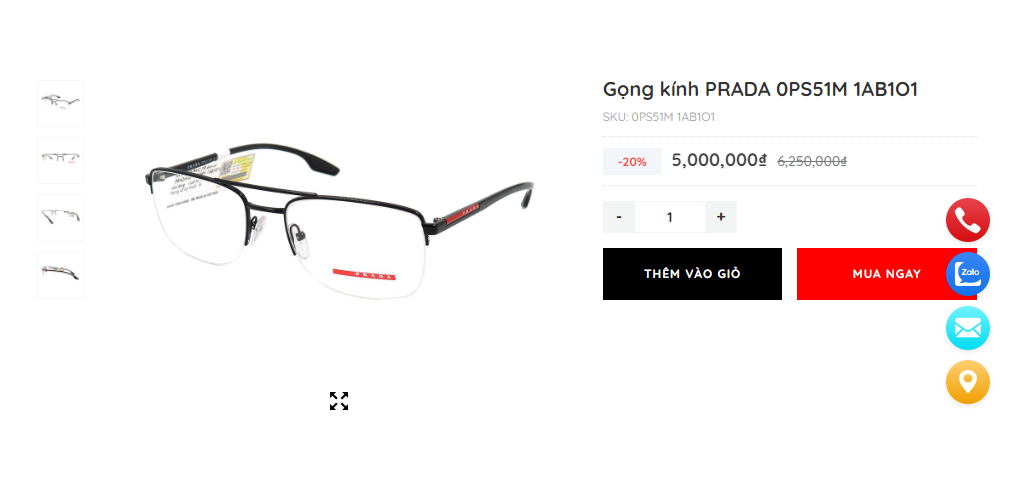This screenshot has height=504, width=1014.
Task: Click the 5,000,000₫ sale price
Action: 719,160
